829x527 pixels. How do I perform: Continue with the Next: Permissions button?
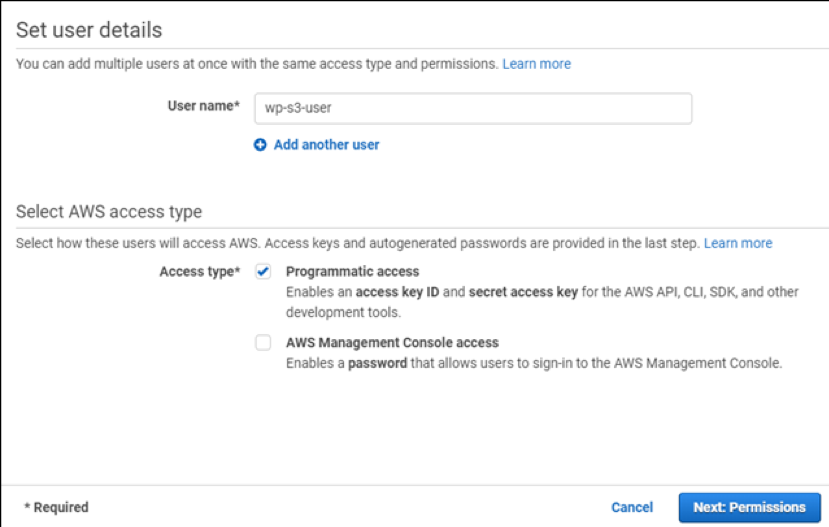pos(749,507)
